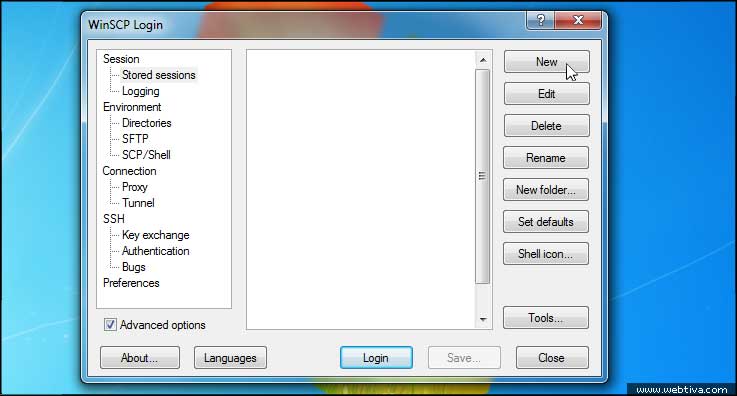Select SCP/Shell in the tree

(x=146, y=155)
